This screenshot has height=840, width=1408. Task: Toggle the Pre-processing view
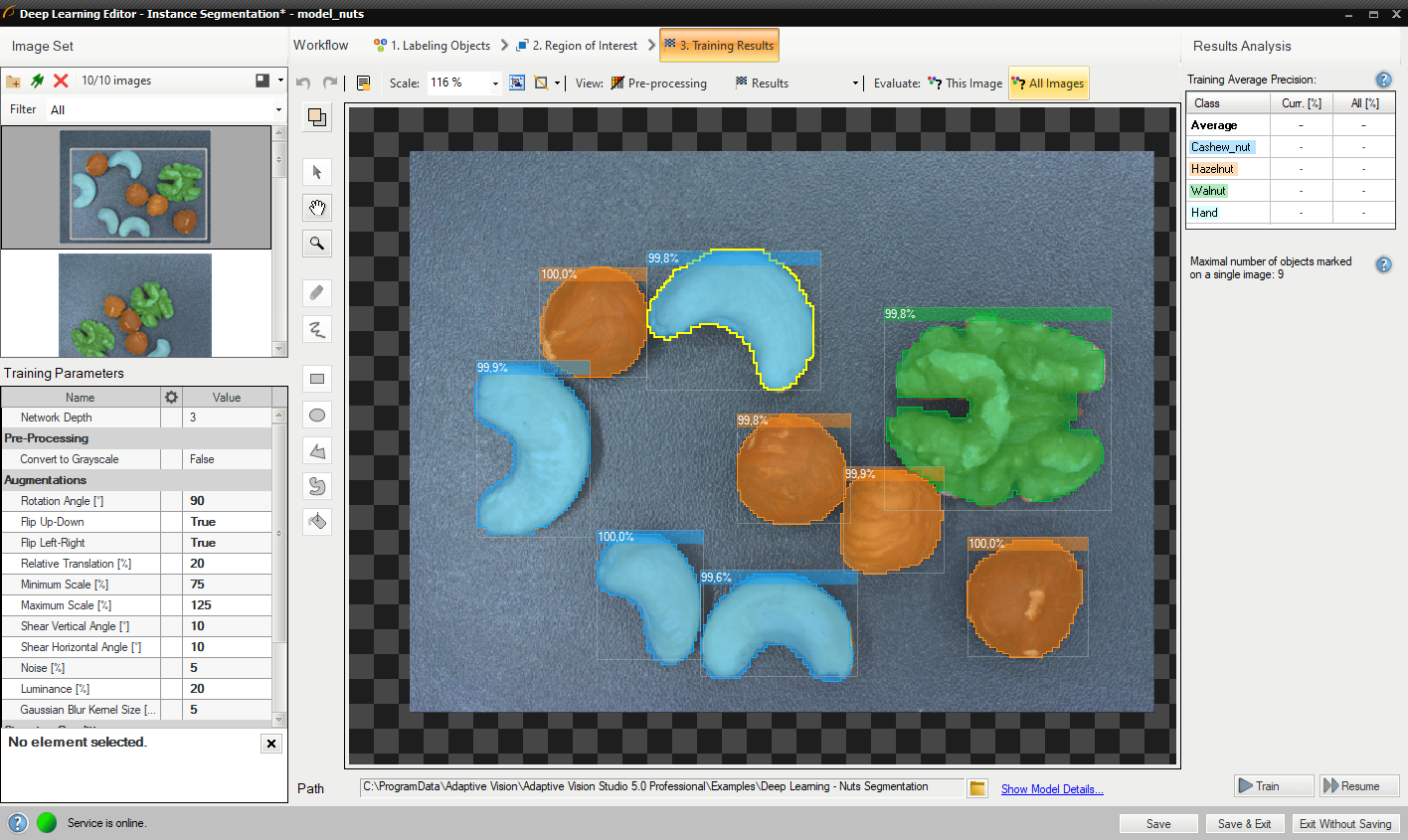click(x=658, y=84)
